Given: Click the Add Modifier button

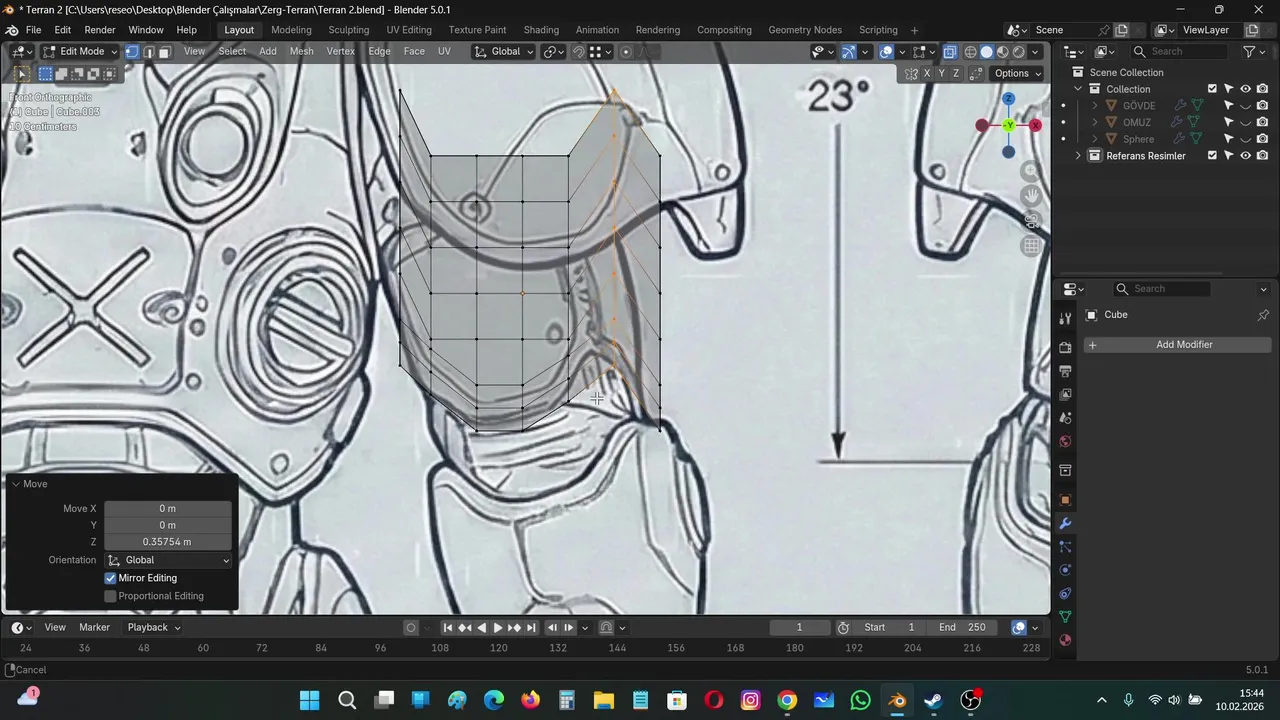Looking at the screenshot, I should point(1177,345).
